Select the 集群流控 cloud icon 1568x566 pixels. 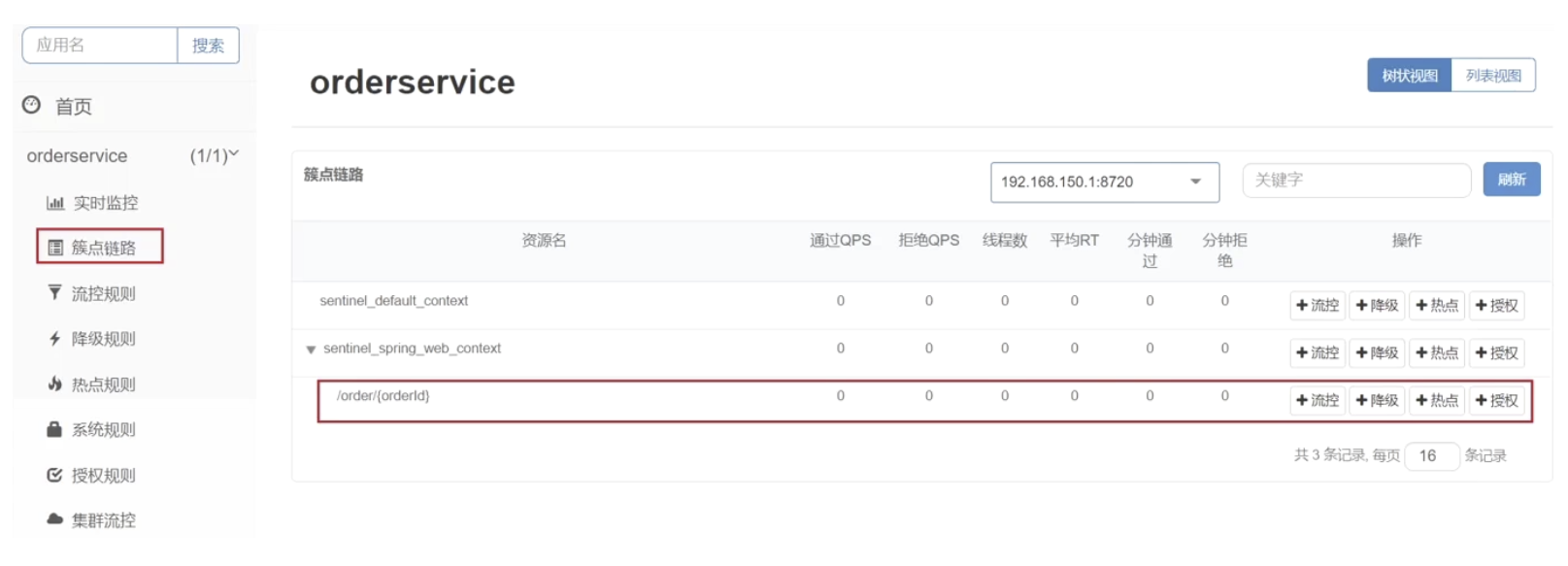(x=54, y=519)
